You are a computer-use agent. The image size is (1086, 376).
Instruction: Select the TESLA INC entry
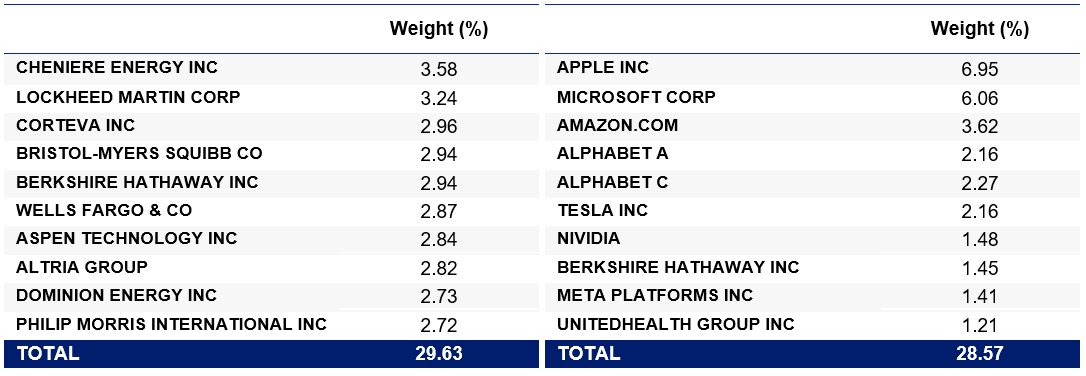point(603,210)
